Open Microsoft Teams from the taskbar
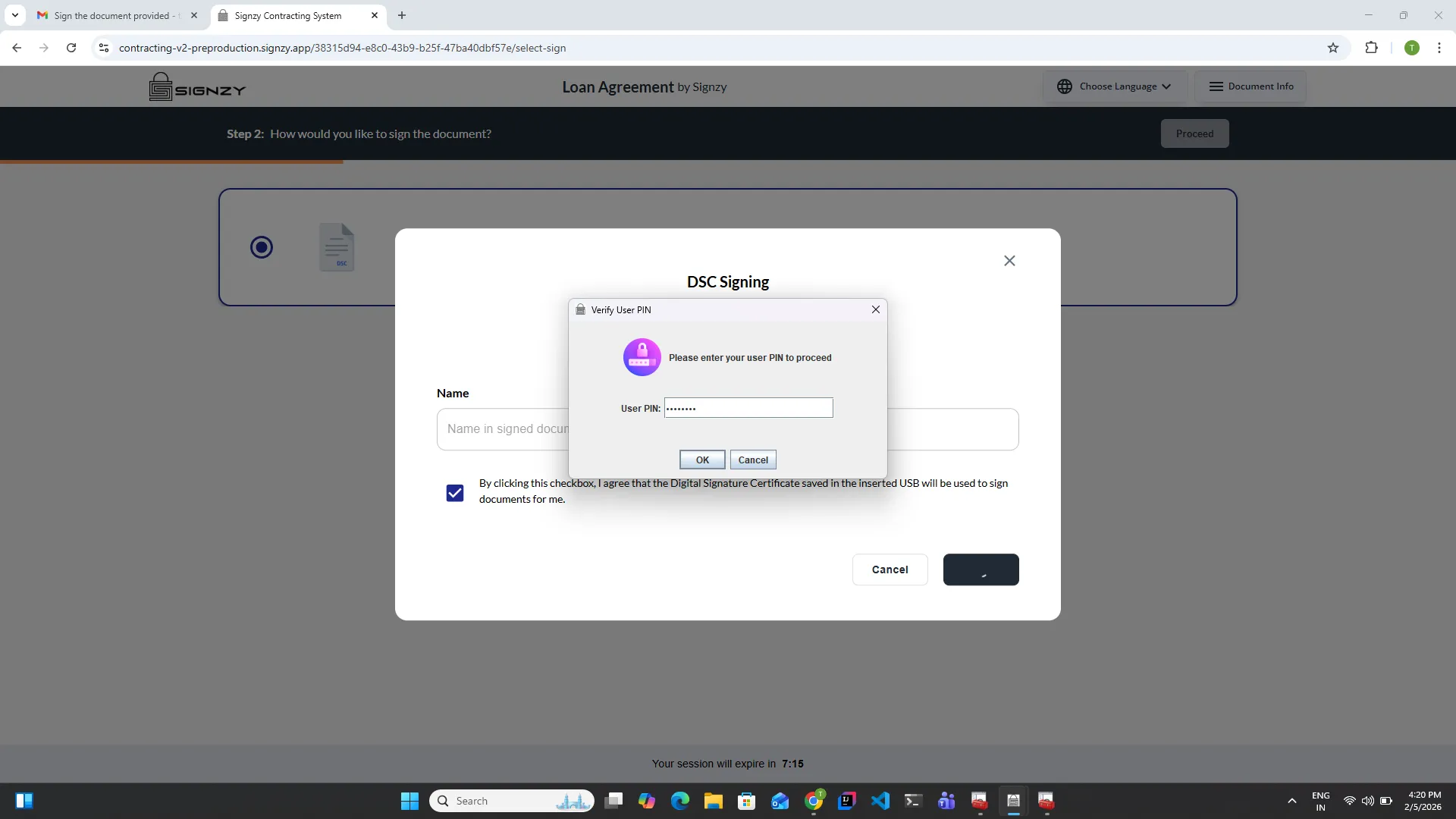1456x819 pixels. point(946,801)
